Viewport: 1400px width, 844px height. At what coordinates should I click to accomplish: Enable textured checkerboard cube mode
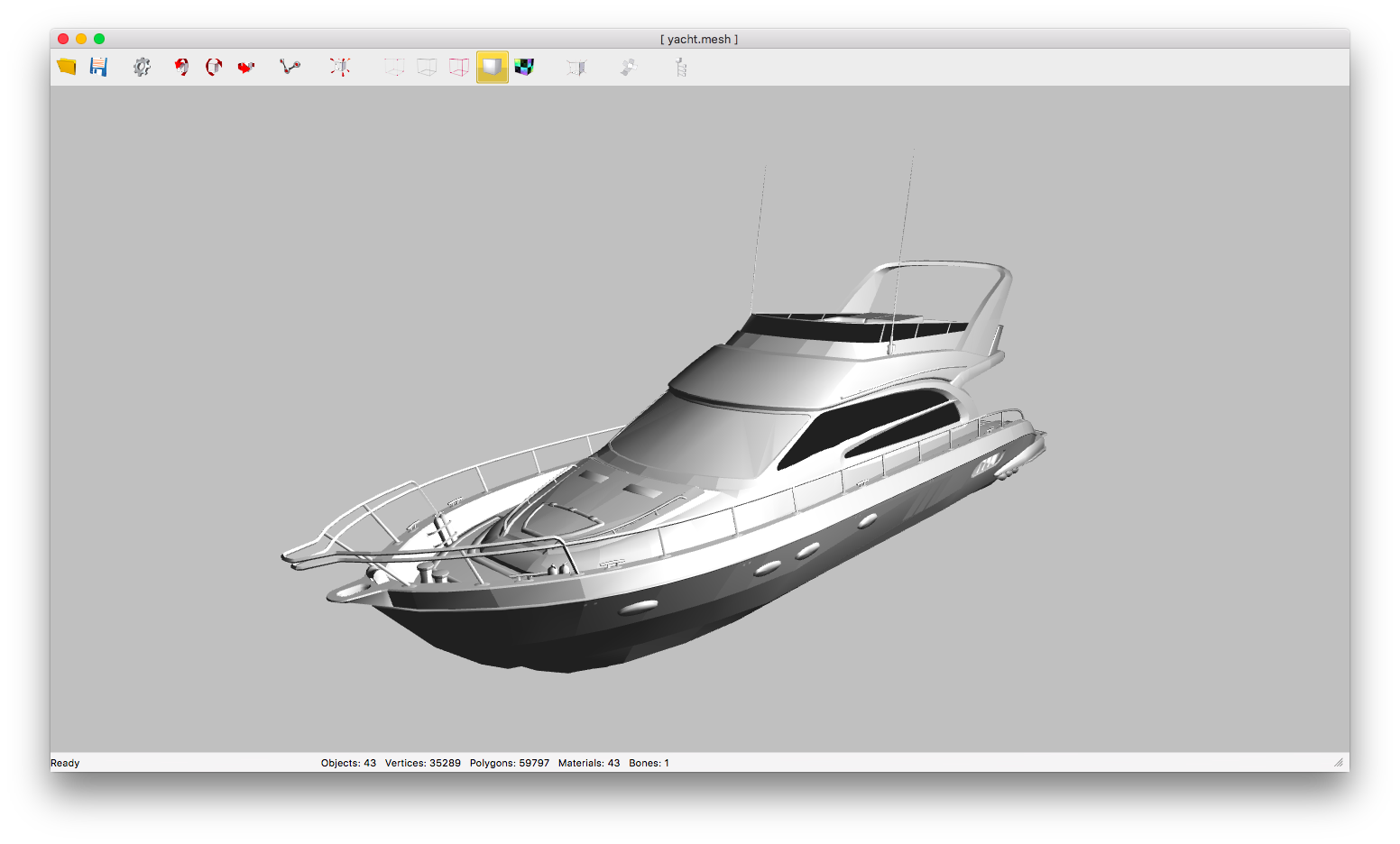(524, 67)
